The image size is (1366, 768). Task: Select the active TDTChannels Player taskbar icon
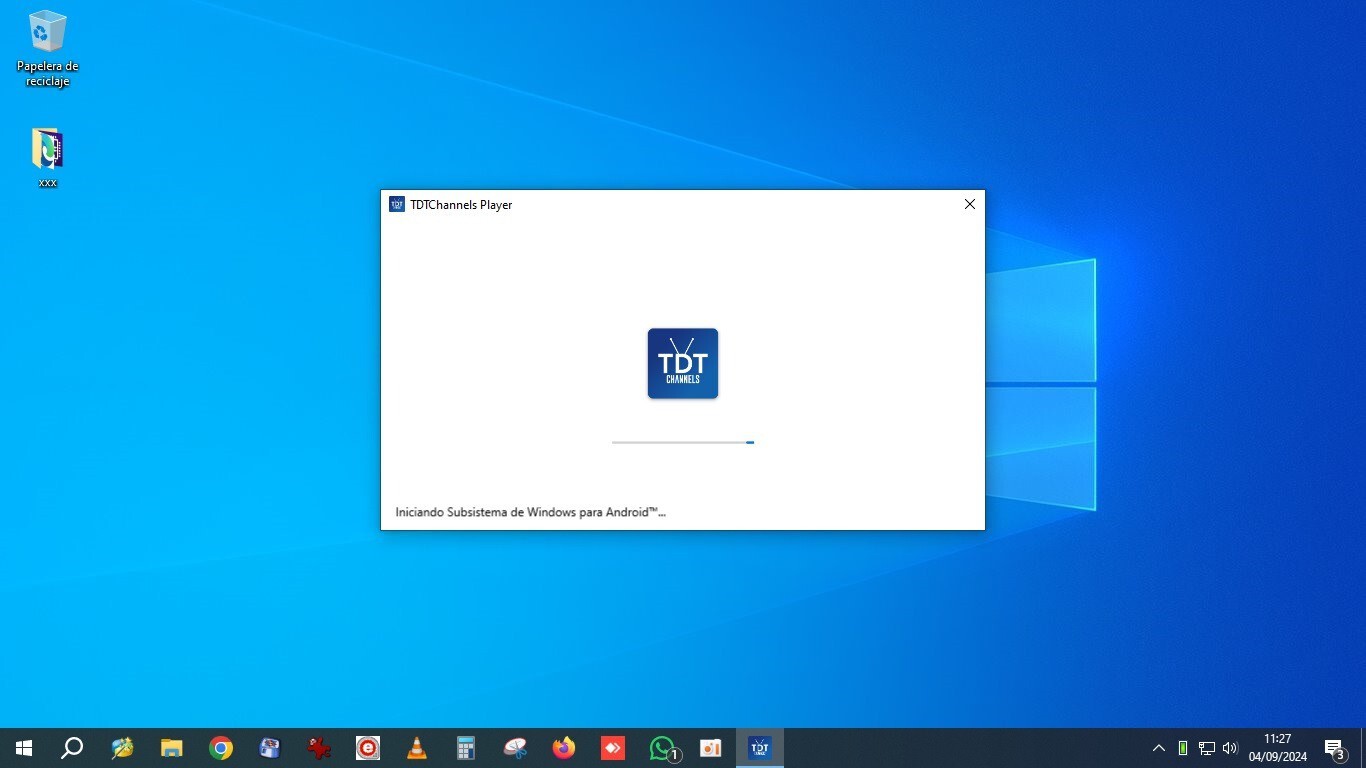758,747
